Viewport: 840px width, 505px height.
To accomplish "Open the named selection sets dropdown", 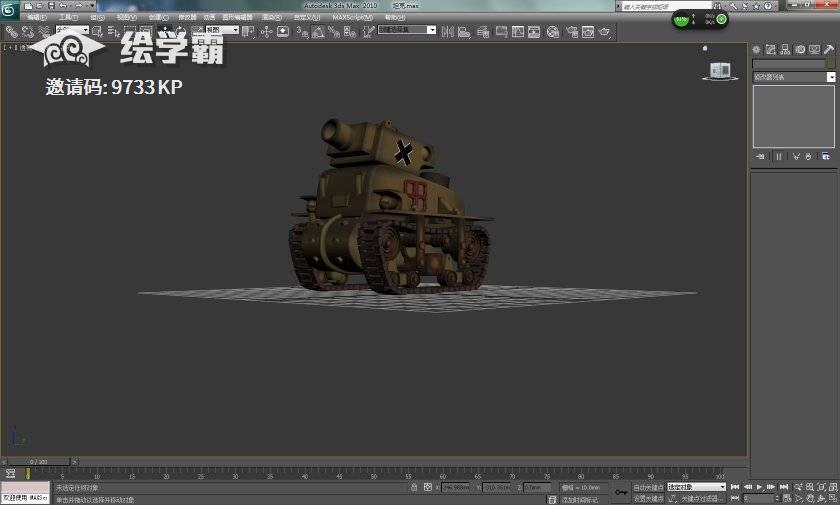I will 407,29.
